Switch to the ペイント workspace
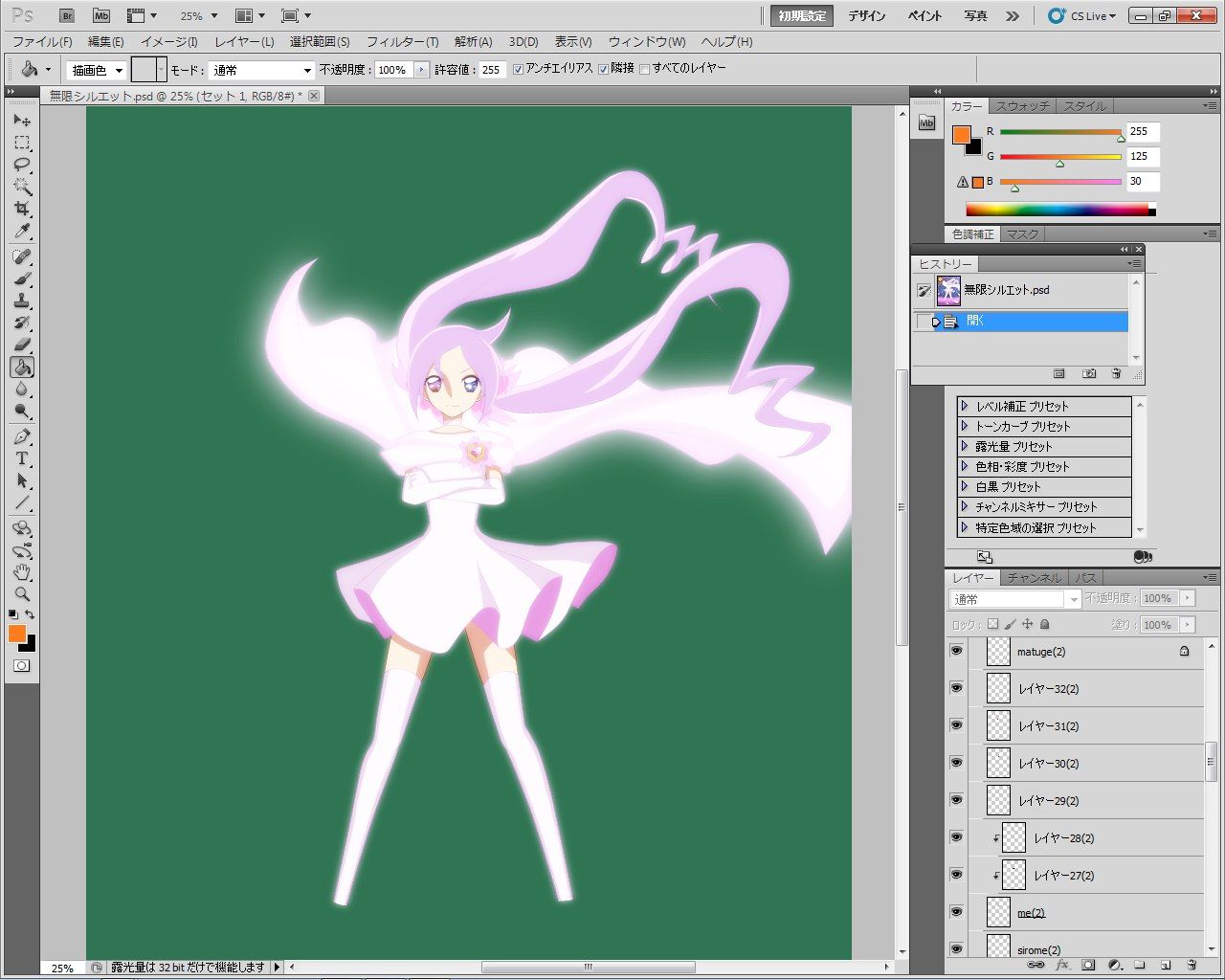 point(924,16)
